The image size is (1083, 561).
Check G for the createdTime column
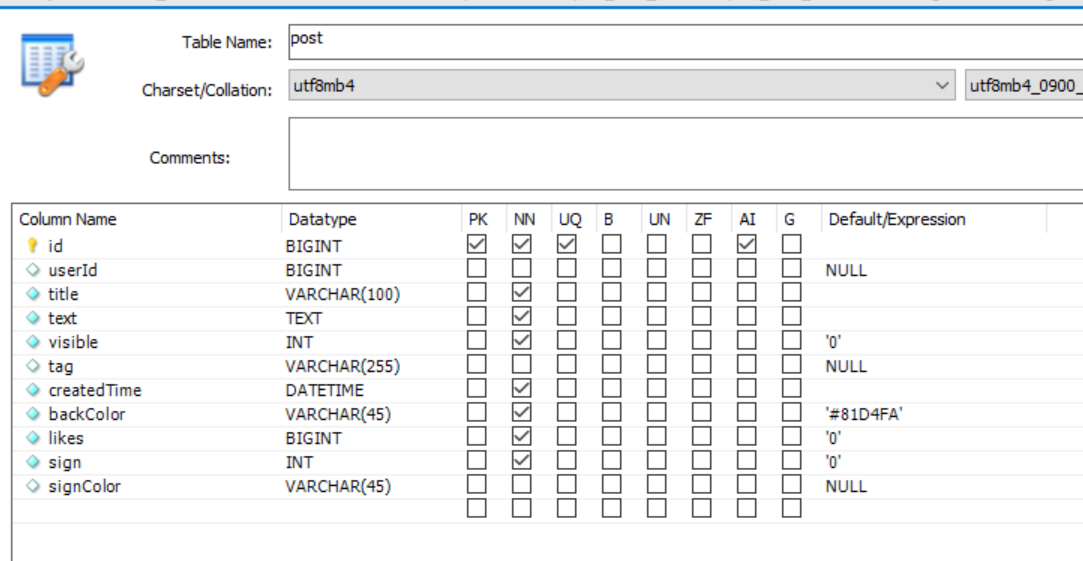click(792, 388)
